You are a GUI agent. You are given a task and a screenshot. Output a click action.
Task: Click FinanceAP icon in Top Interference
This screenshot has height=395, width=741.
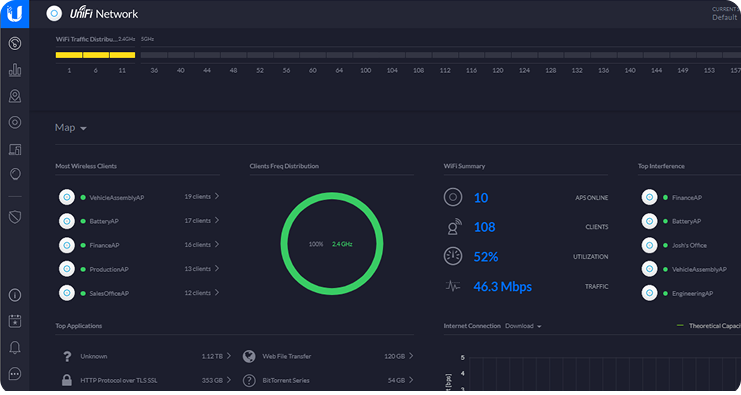(x=649, y=197)
